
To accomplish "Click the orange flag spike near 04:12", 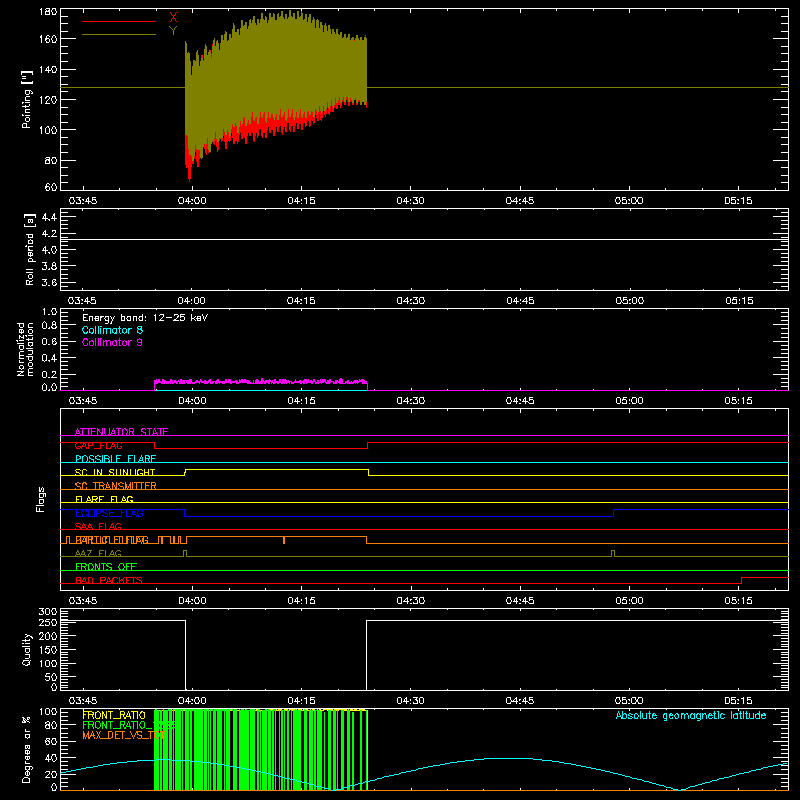I will pos(284,540).
